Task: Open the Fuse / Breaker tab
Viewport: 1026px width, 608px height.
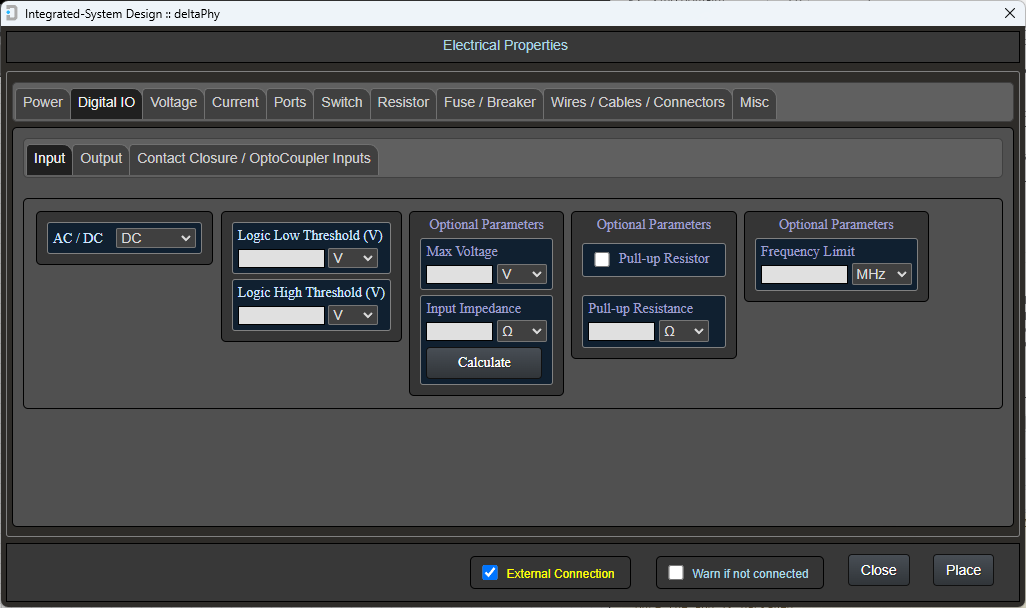Action: pos(489,103)
